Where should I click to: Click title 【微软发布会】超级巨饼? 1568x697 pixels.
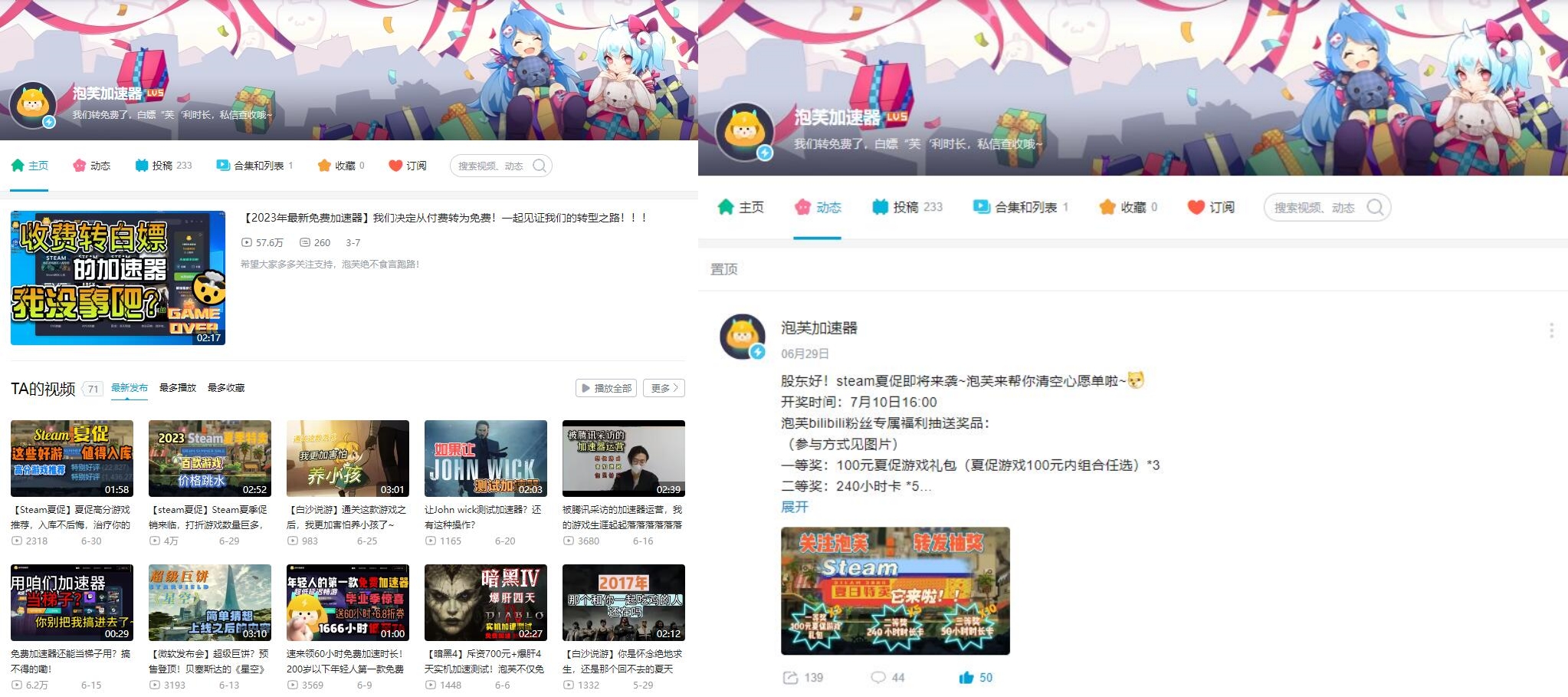click(x=209, y=662)
